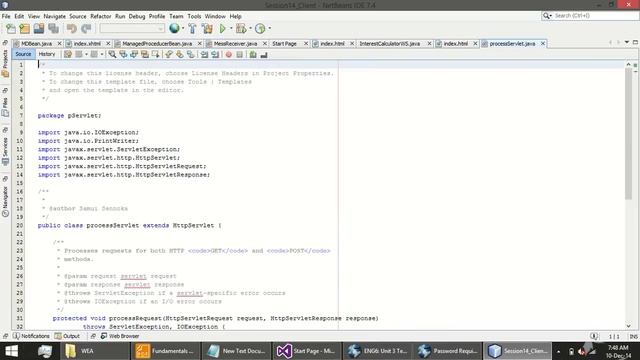Click the Profile Project icon
The width and height of the screenshot is (640, 360).
(x=260, y=29)
